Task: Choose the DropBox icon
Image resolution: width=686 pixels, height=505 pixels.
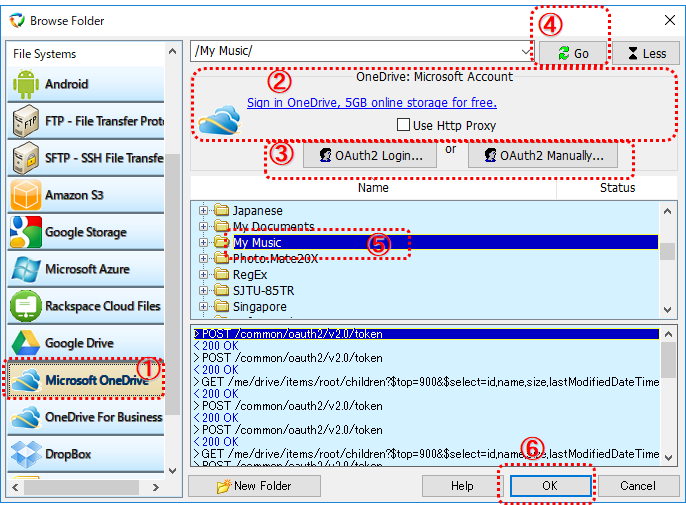Action: point(25,454)
